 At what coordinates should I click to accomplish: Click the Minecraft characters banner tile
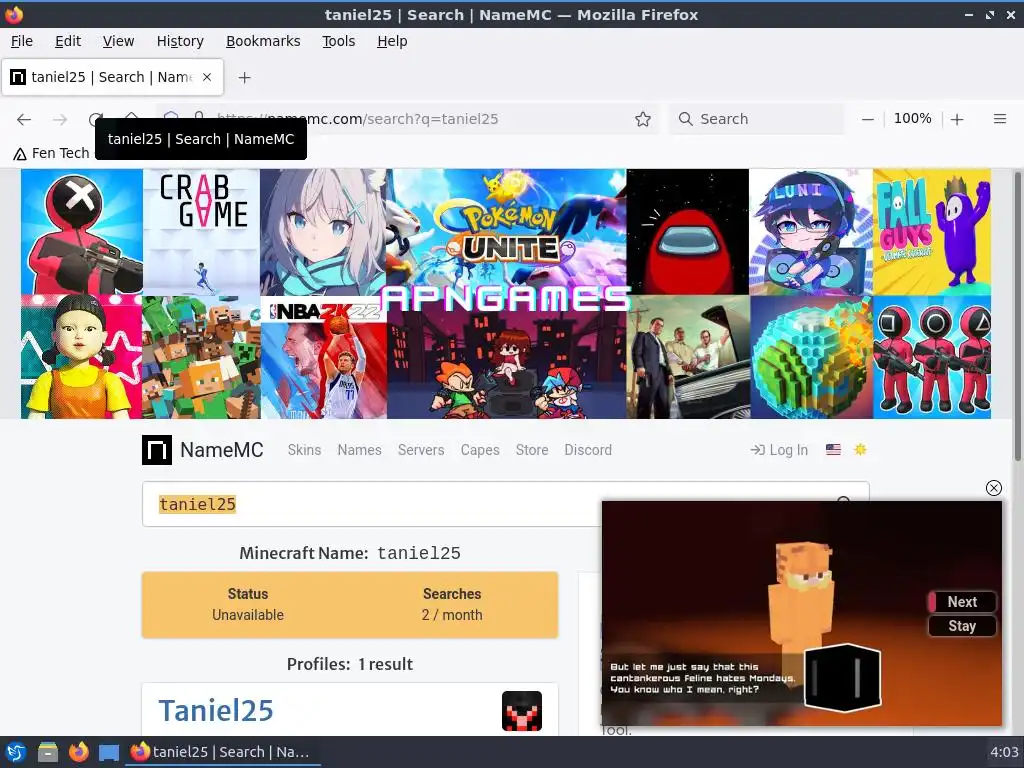[201, 357]
